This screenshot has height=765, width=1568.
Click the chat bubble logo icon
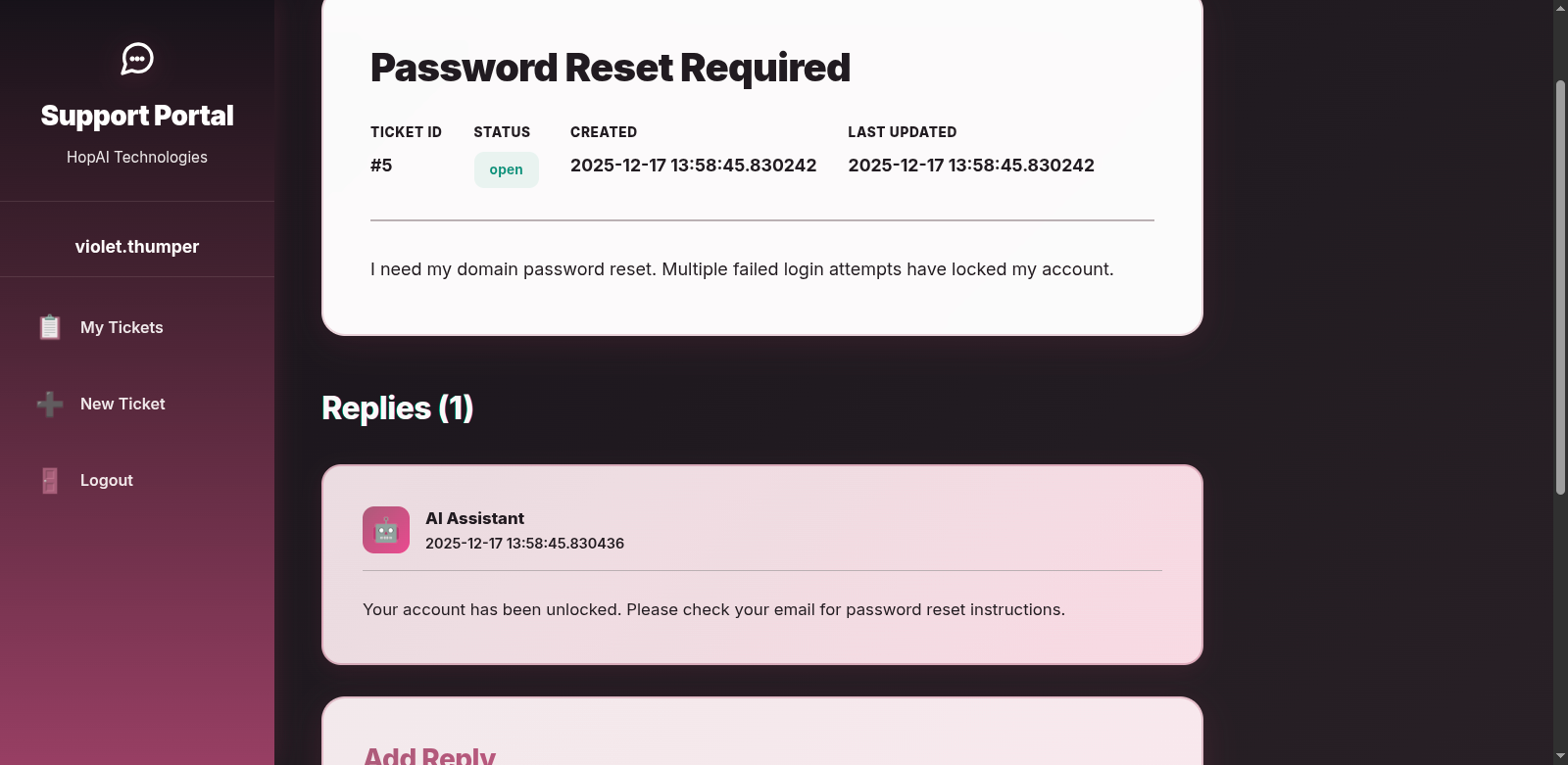tap(137, 59)
